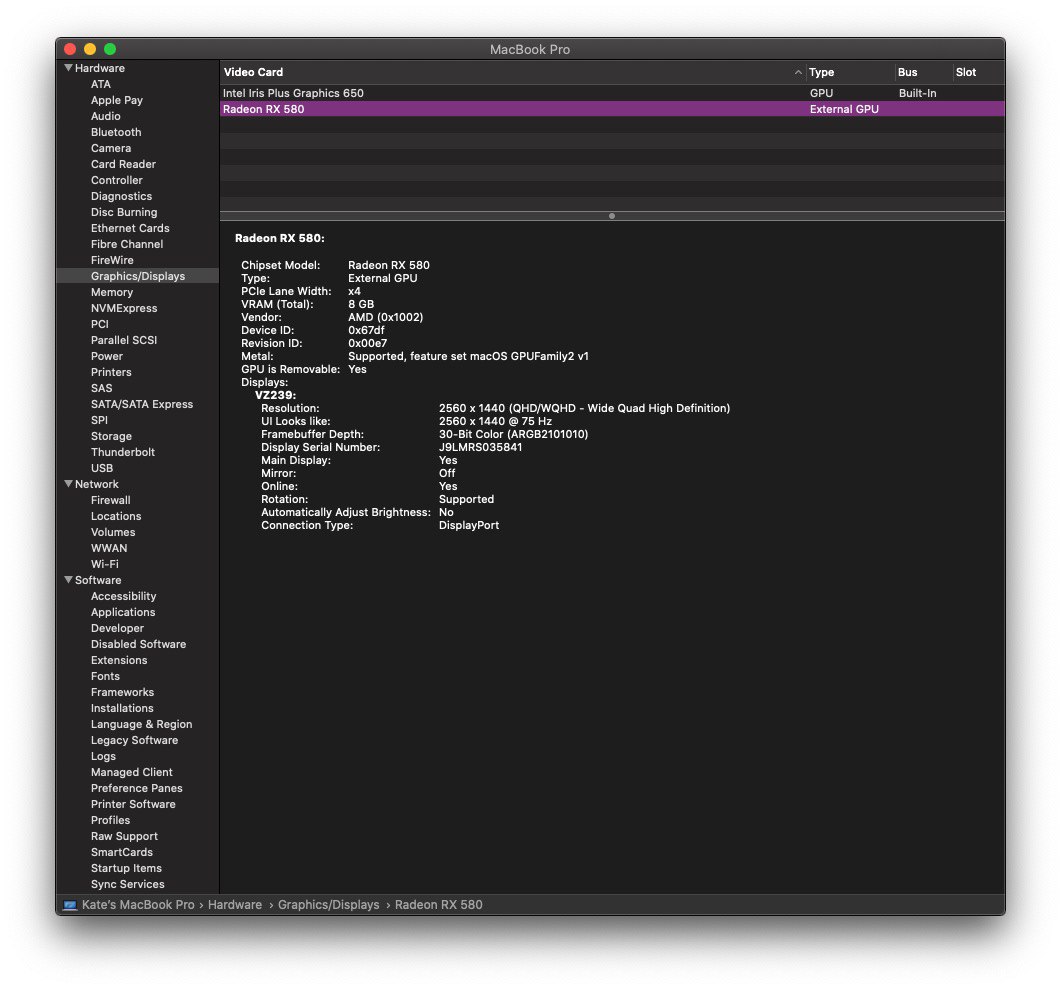
Task: Click the computer icon in path bar
Action: click(x=70, y=904)
